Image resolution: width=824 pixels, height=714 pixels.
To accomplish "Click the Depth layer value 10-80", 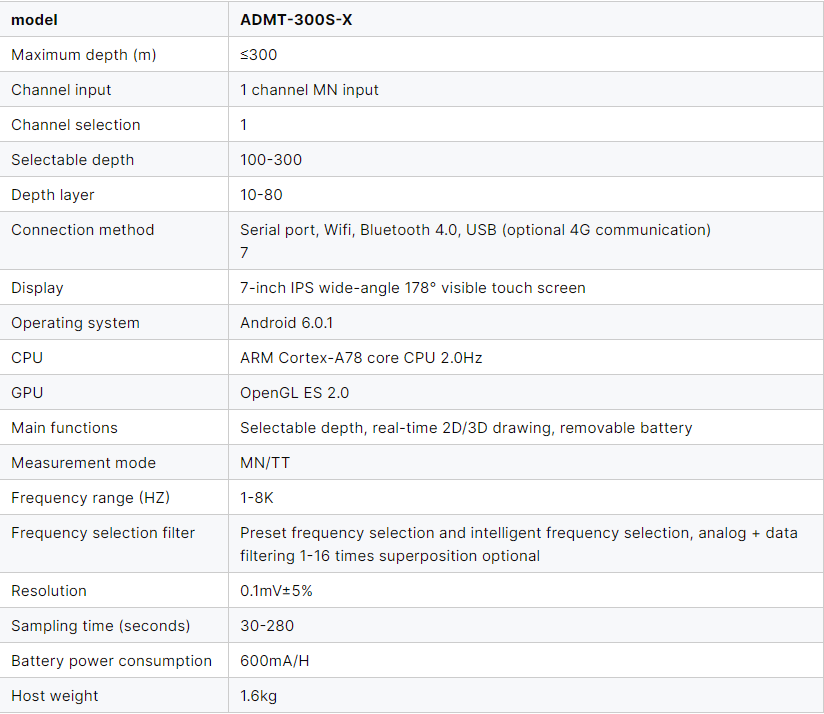I will 261,195.
